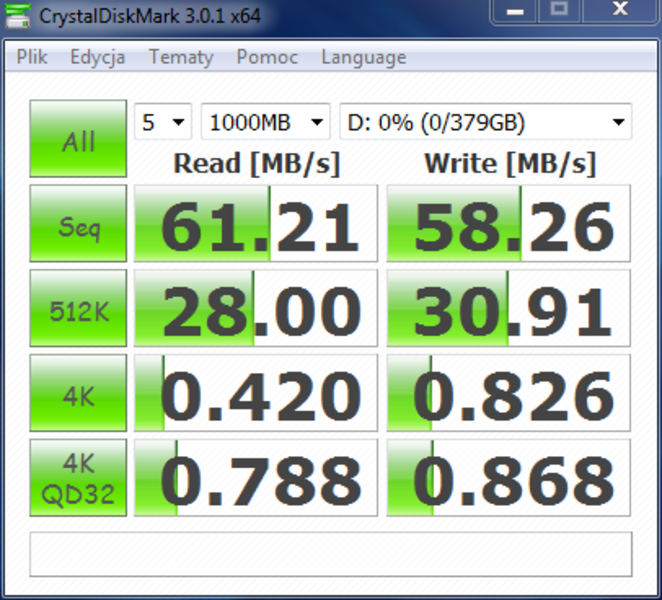Click the 4K QD32 write result 0.868
The image size is (662, 600).
508,478
